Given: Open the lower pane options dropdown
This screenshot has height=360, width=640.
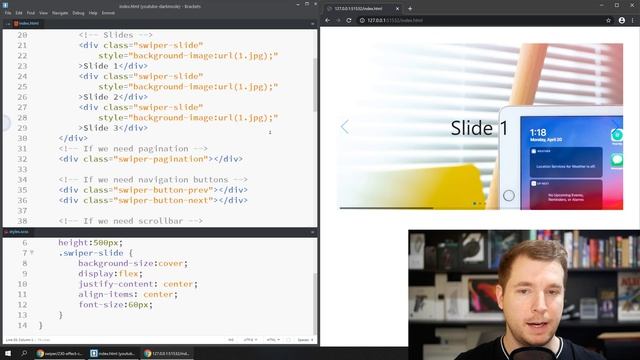Looking at the screenshot, I should 313,232.
